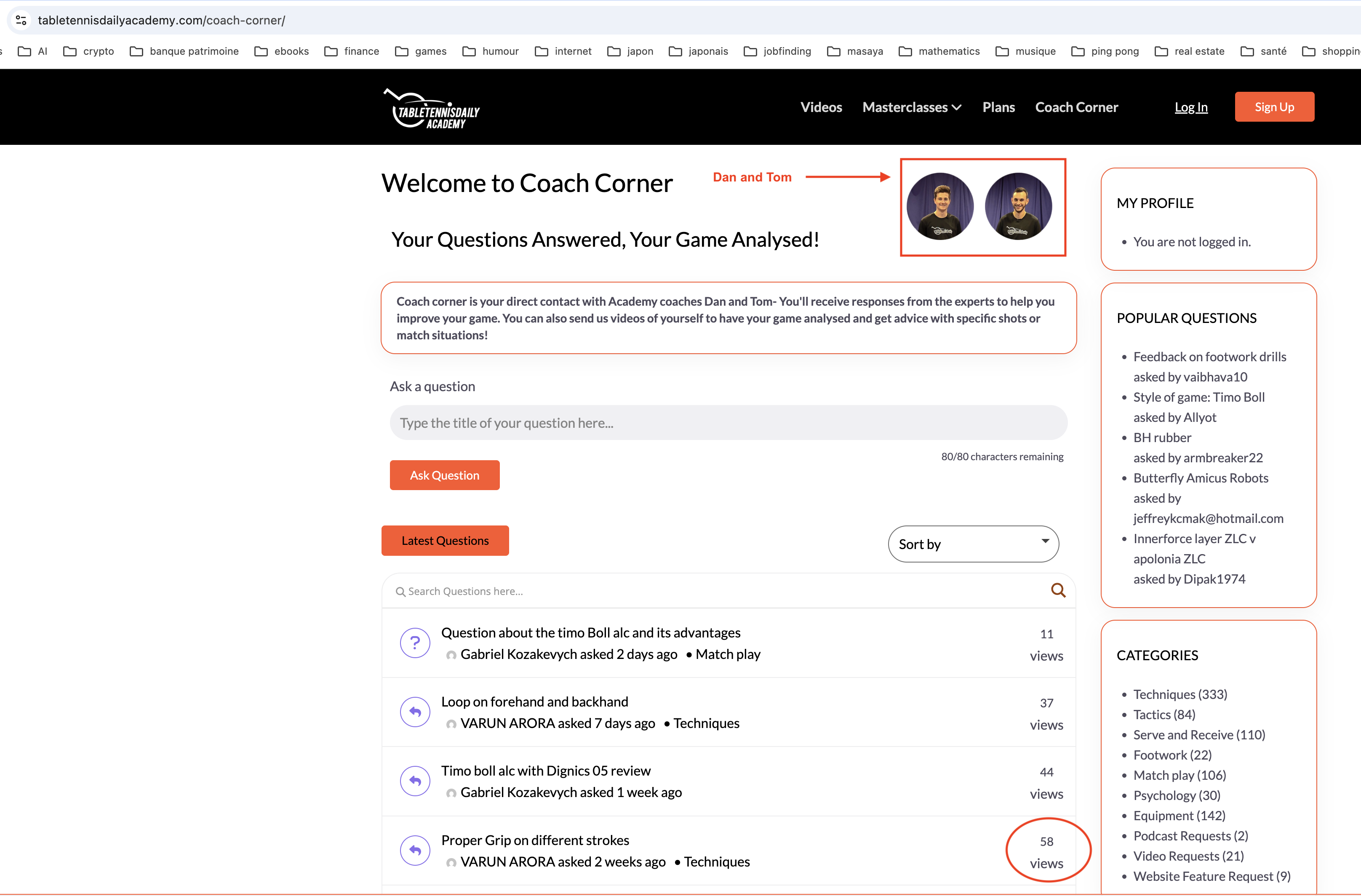This screenshot has width=1361, height=896.
Task: Open Coach Corner in navigation
Action: 1076,107
